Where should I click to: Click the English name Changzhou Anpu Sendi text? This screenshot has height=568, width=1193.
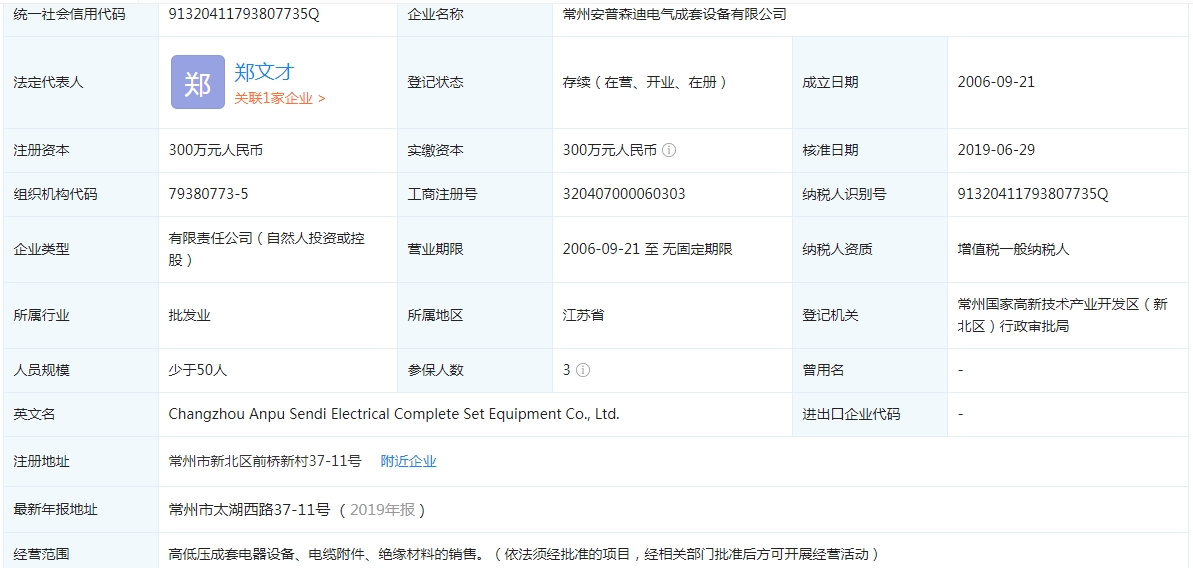[394, 414]
